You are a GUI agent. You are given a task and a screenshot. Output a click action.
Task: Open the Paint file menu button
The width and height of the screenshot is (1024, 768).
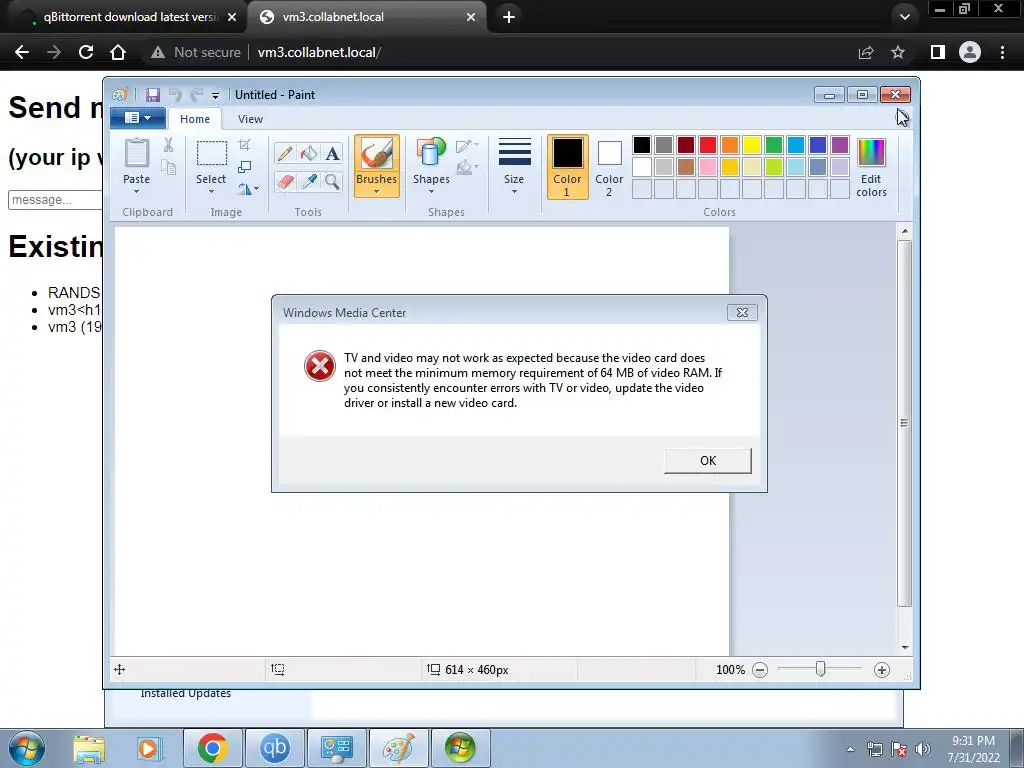138,118
